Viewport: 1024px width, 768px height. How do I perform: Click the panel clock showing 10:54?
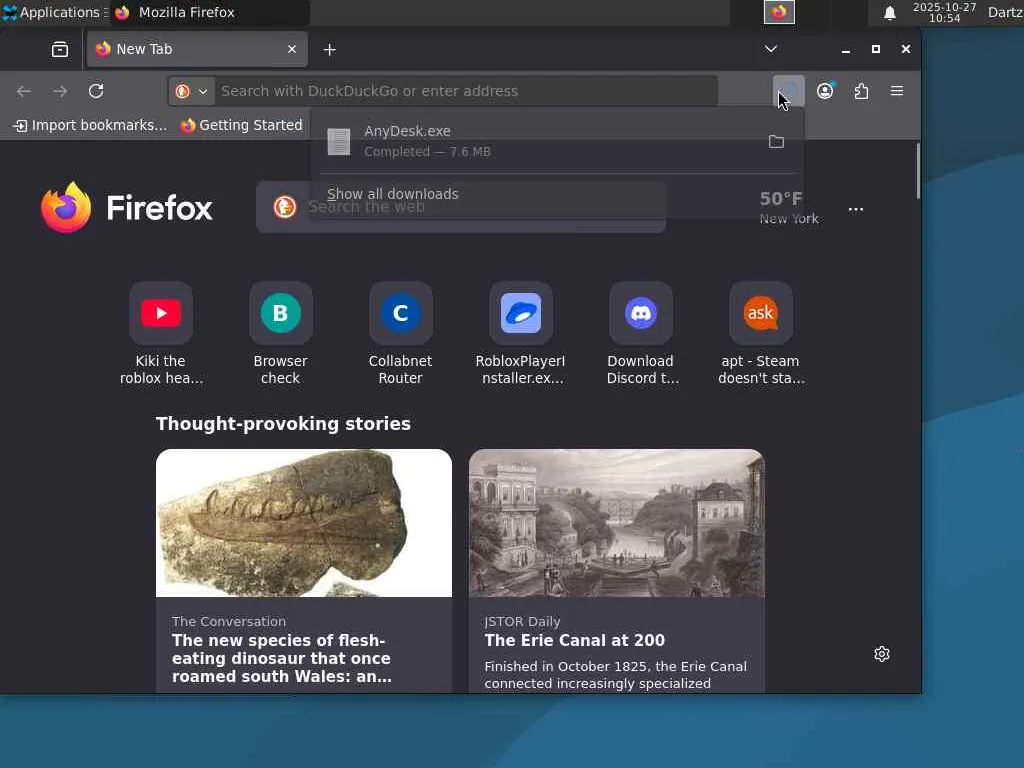[x=944, y=12]
